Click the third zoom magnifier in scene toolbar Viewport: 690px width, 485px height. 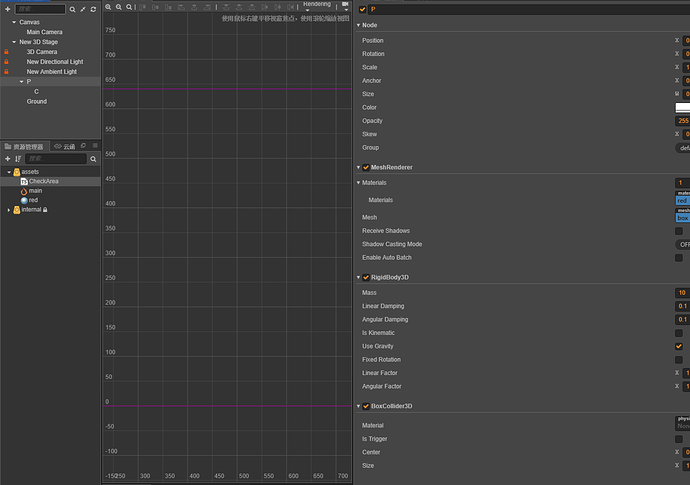(x=129, y=7)
